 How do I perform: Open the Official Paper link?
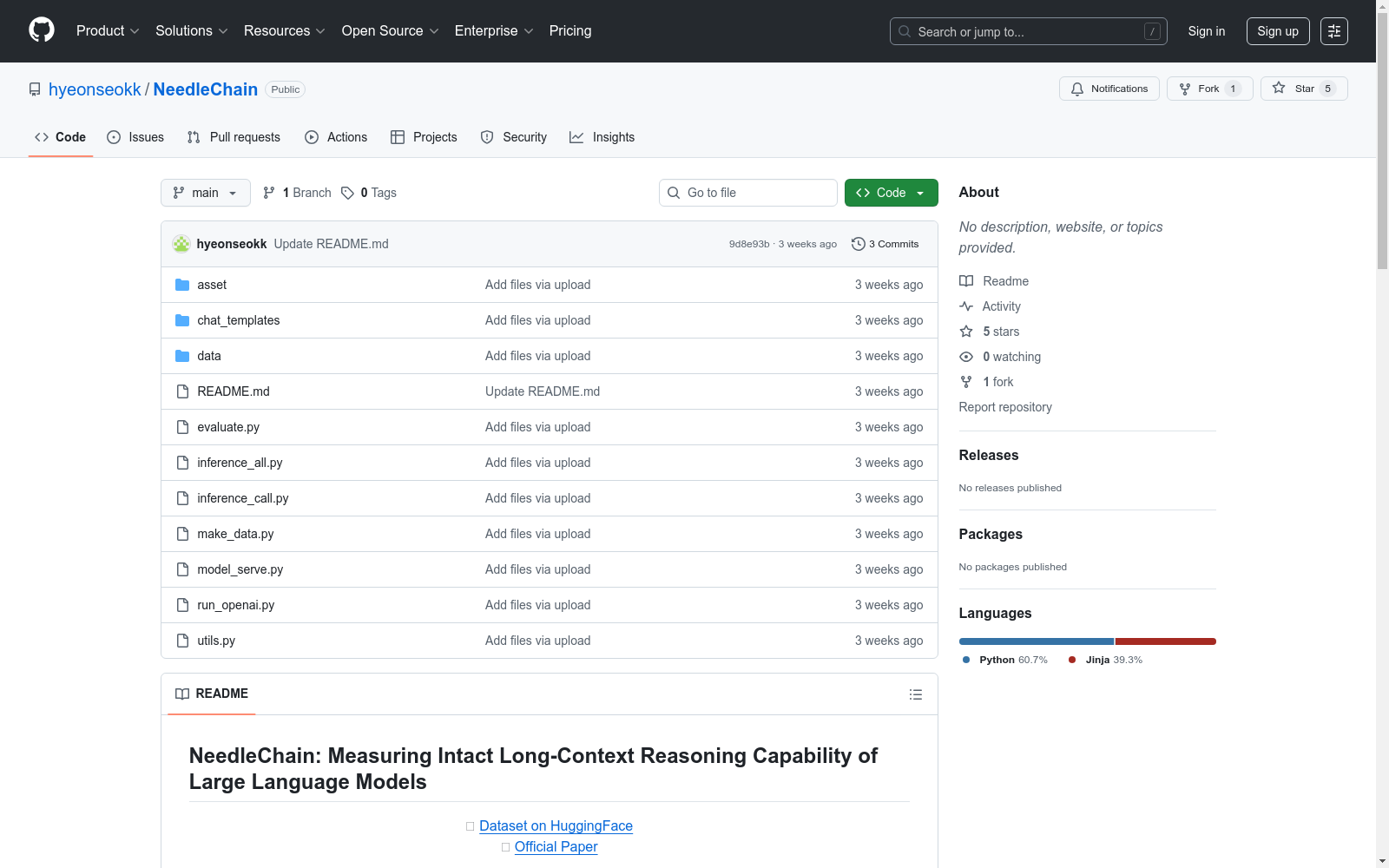pos(556,847)
